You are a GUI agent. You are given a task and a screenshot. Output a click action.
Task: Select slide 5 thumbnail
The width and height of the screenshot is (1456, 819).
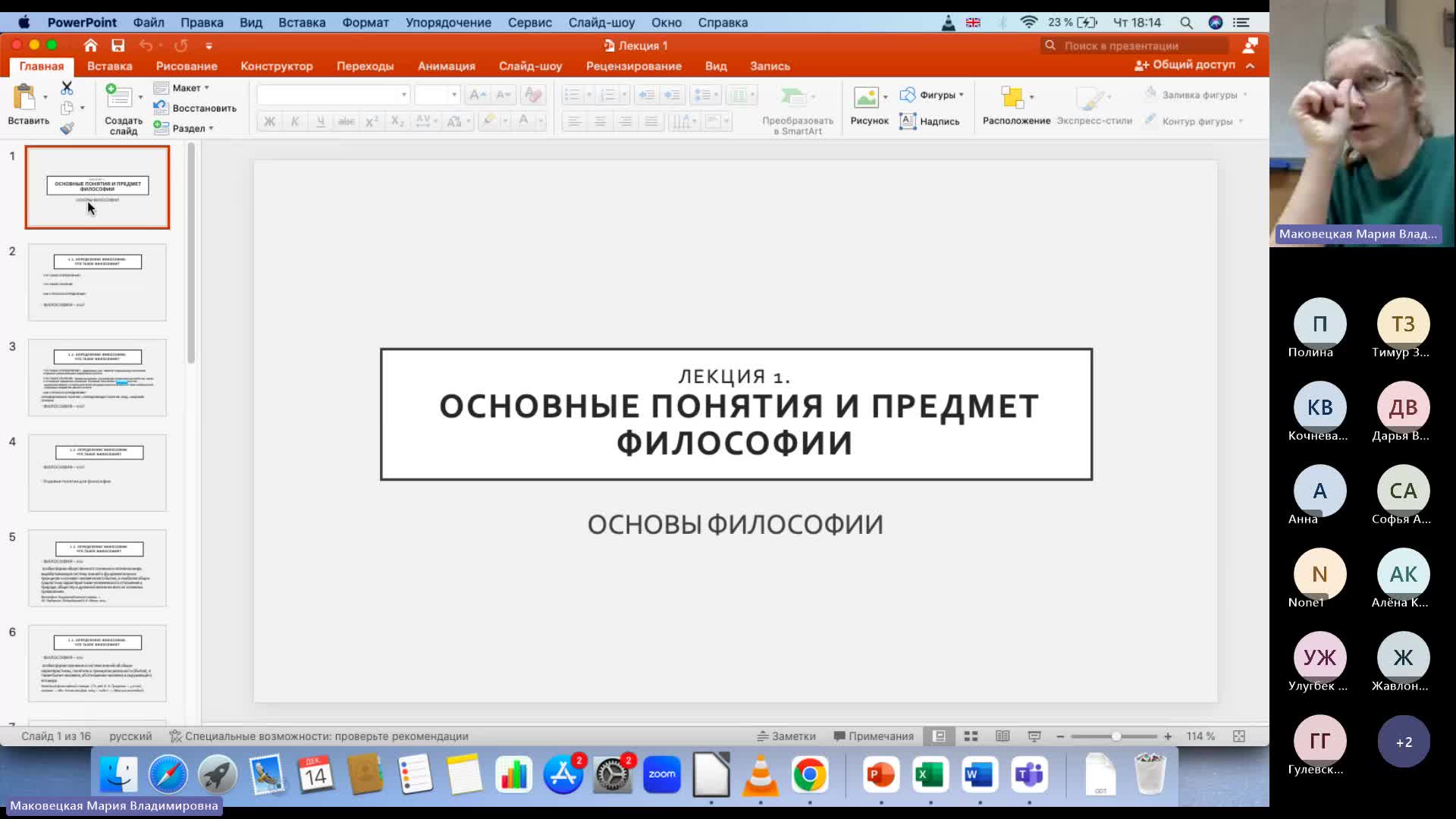[97, 568]
